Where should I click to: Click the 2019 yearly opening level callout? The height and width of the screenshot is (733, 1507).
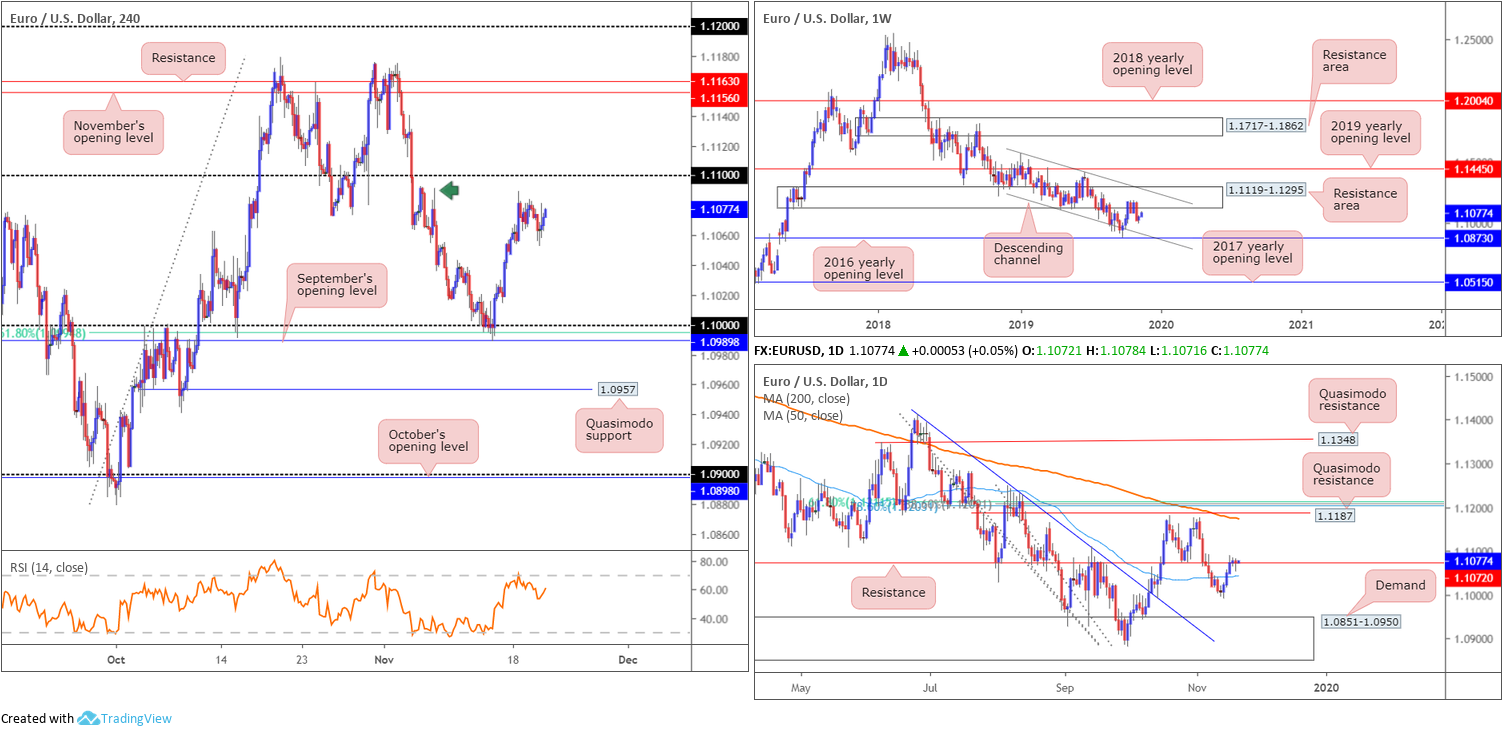click(x=1370, y=133)
